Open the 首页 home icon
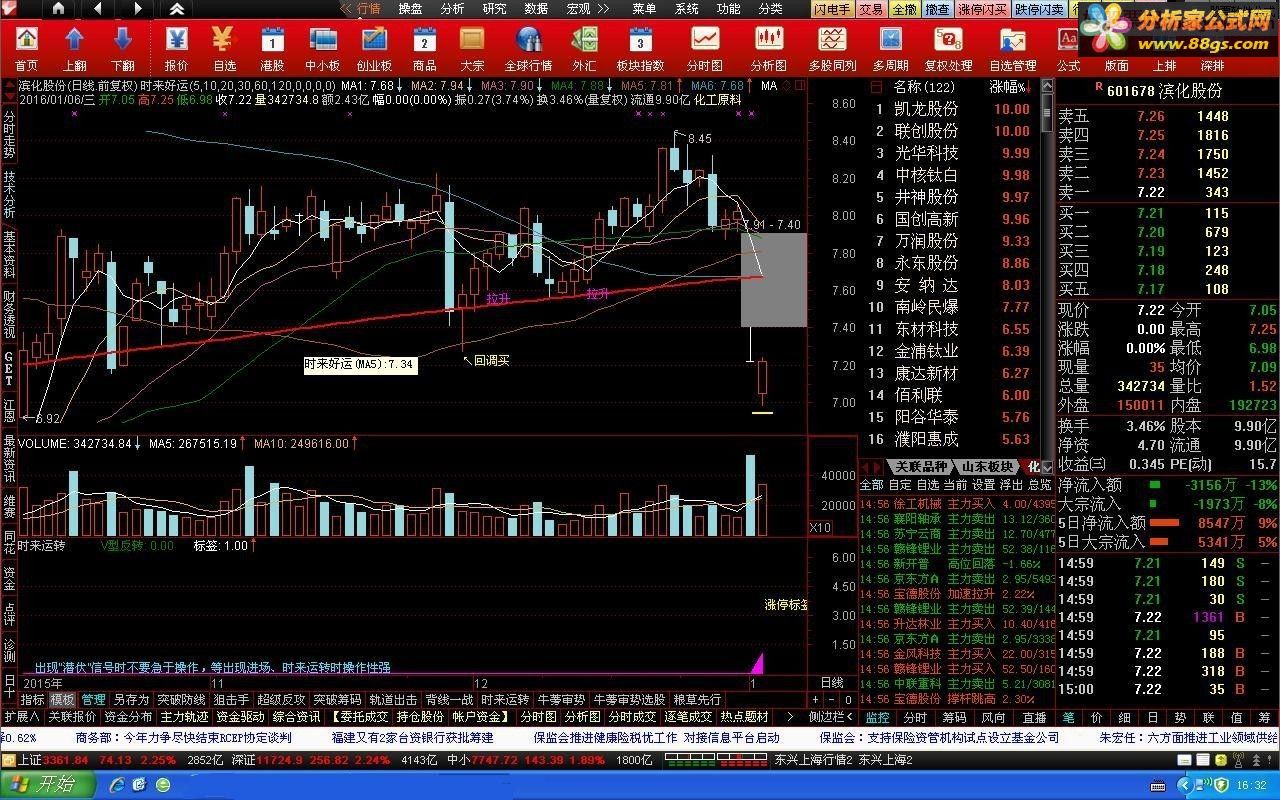The image size is (1280, 800). 26,48
